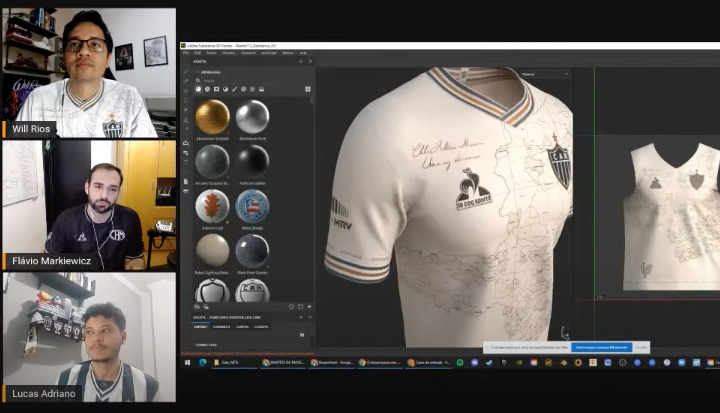720x413 pixels.
Task: Open the Window menu
Action: (x=228, y=53)
